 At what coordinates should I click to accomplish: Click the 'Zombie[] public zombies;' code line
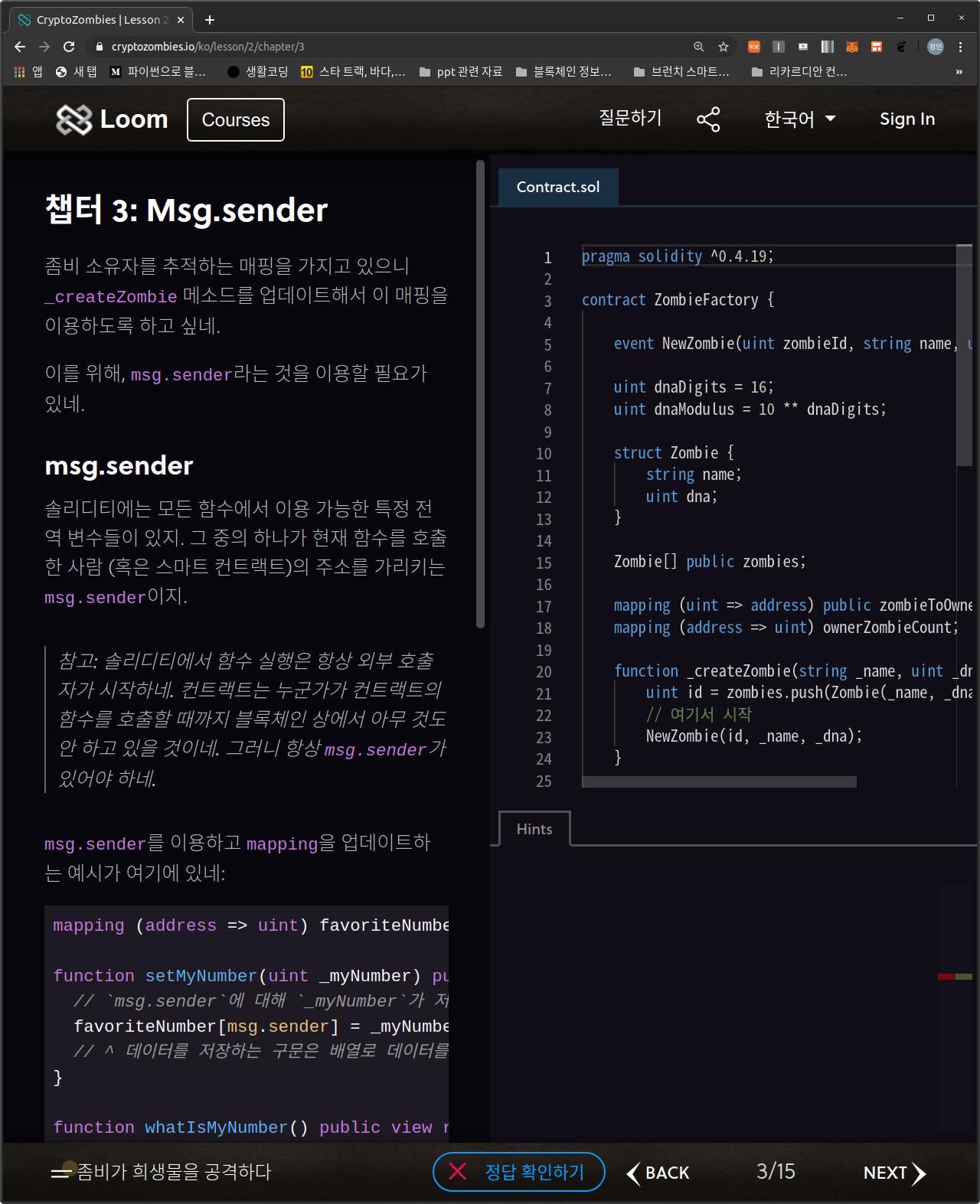coord(710,561)
